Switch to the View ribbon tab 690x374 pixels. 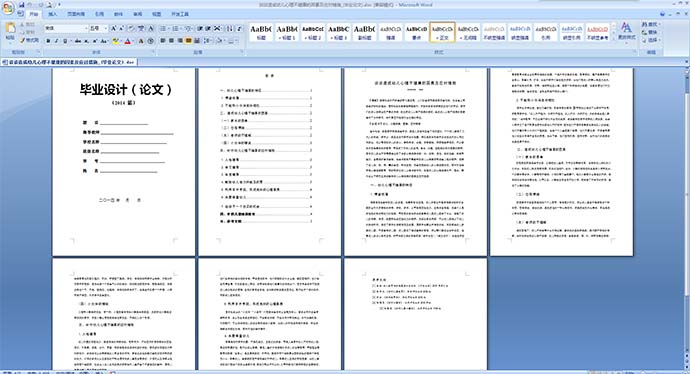[156, 14]
